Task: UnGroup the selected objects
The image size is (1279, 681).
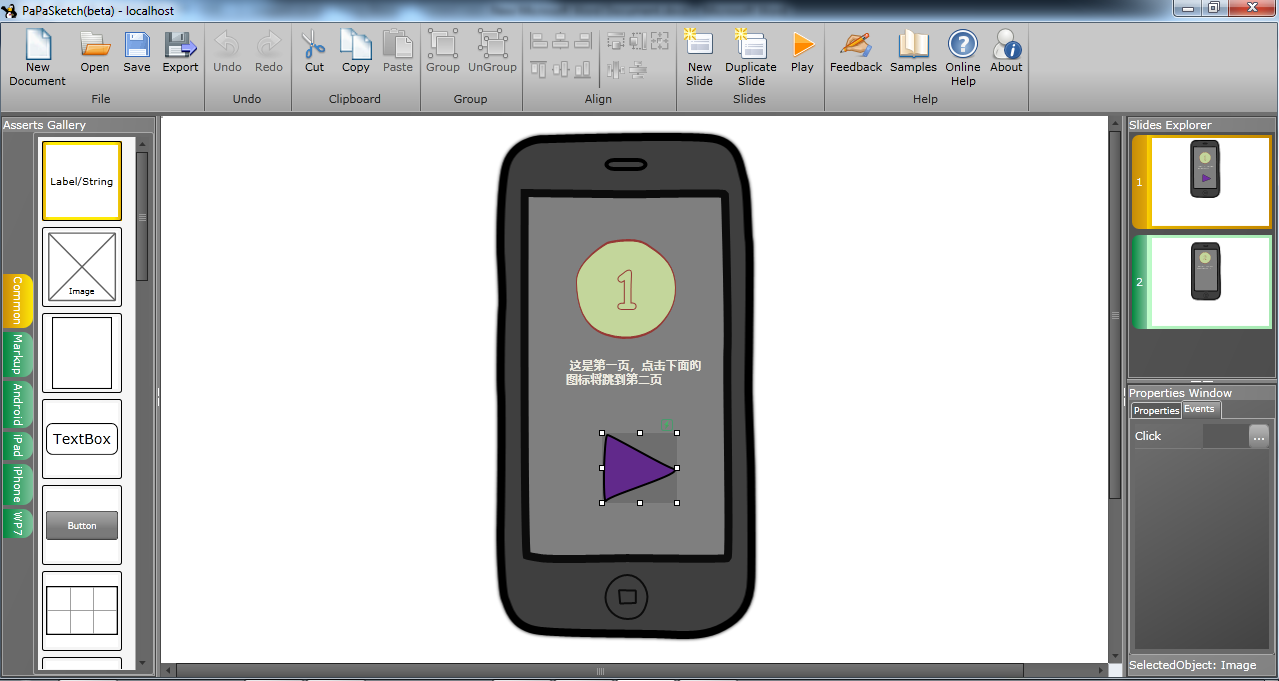Action: tap(492, 52)
